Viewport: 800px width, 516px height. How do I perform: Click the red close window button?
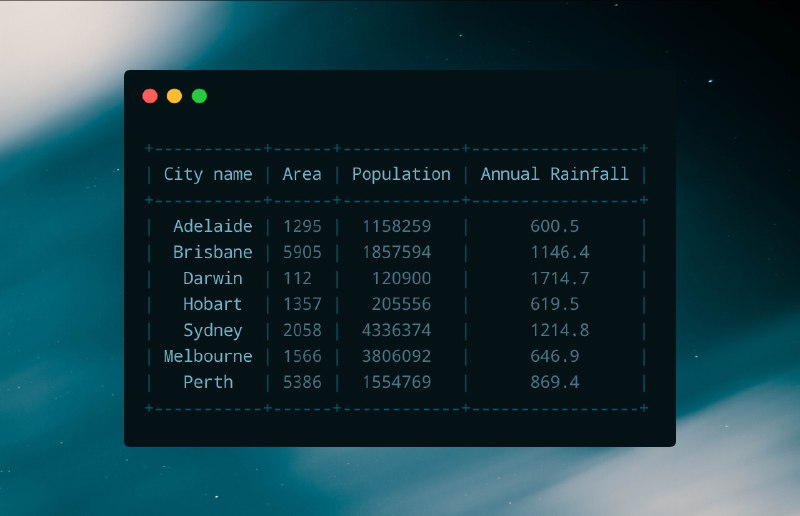point(150,96)
